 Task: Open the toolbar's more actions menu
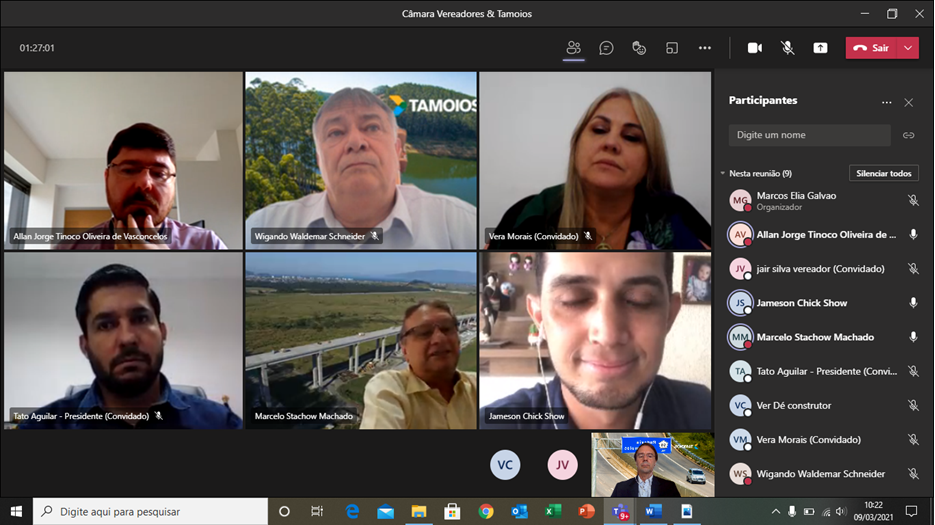click(x=705, y=48)
